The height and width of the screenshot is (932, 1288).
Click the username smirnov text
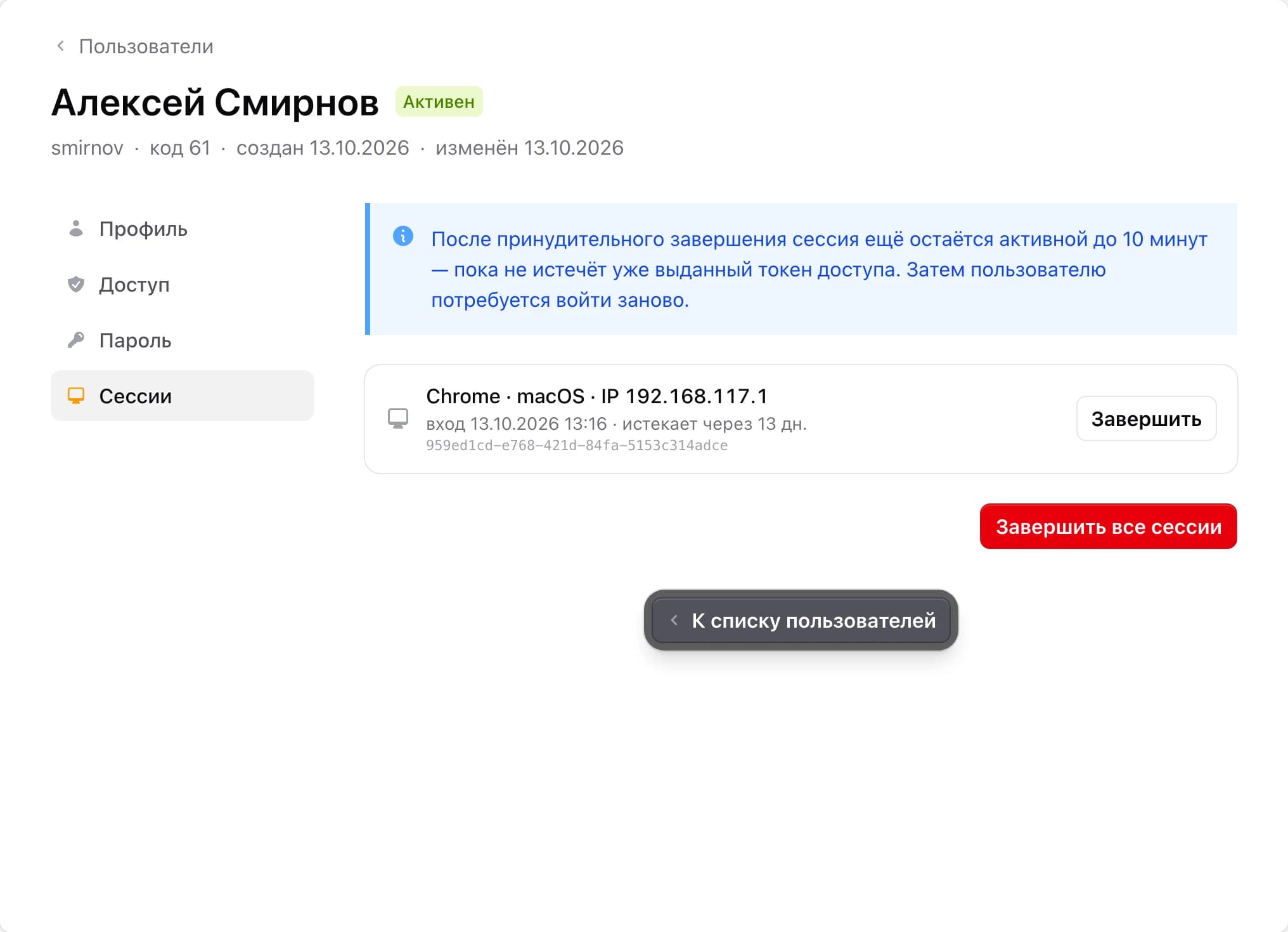[x=87, y=148]
